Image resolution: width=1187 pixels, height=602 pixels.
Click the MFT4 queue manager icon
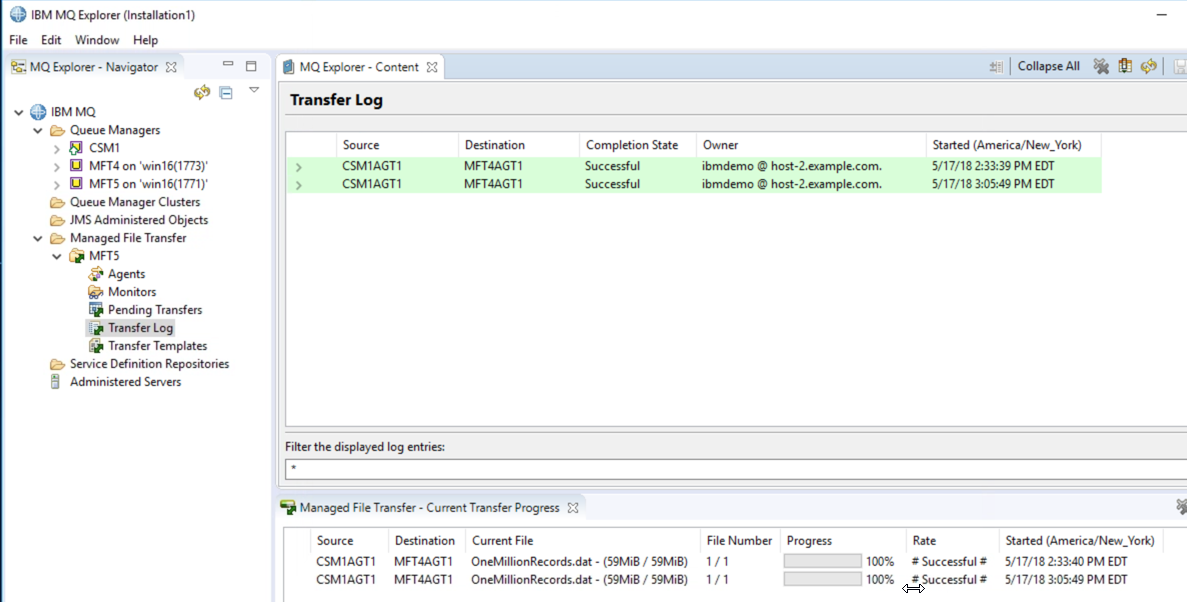76,165
